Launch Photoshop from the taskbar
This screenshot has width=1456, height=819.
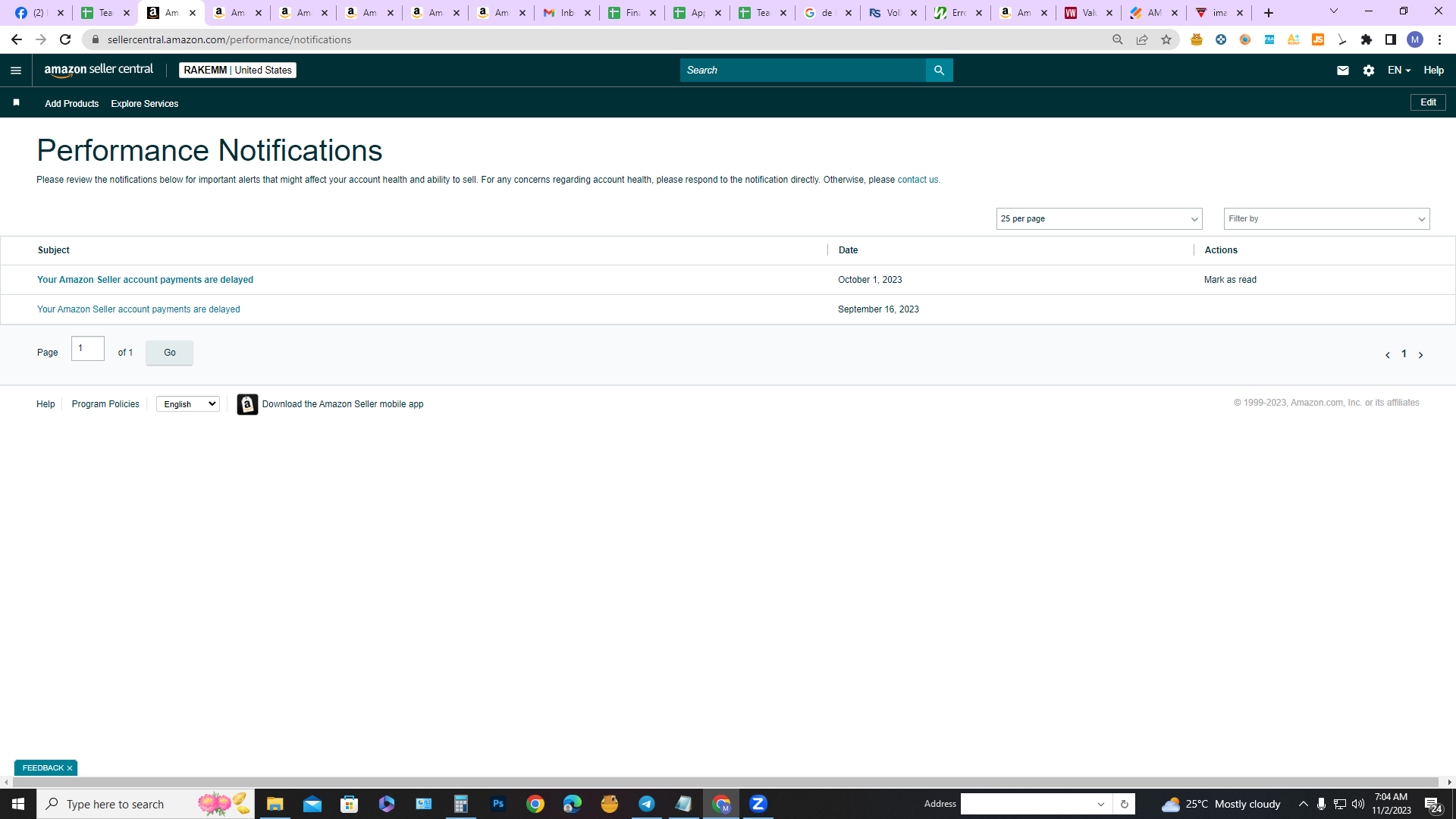(x=498, y=804)
